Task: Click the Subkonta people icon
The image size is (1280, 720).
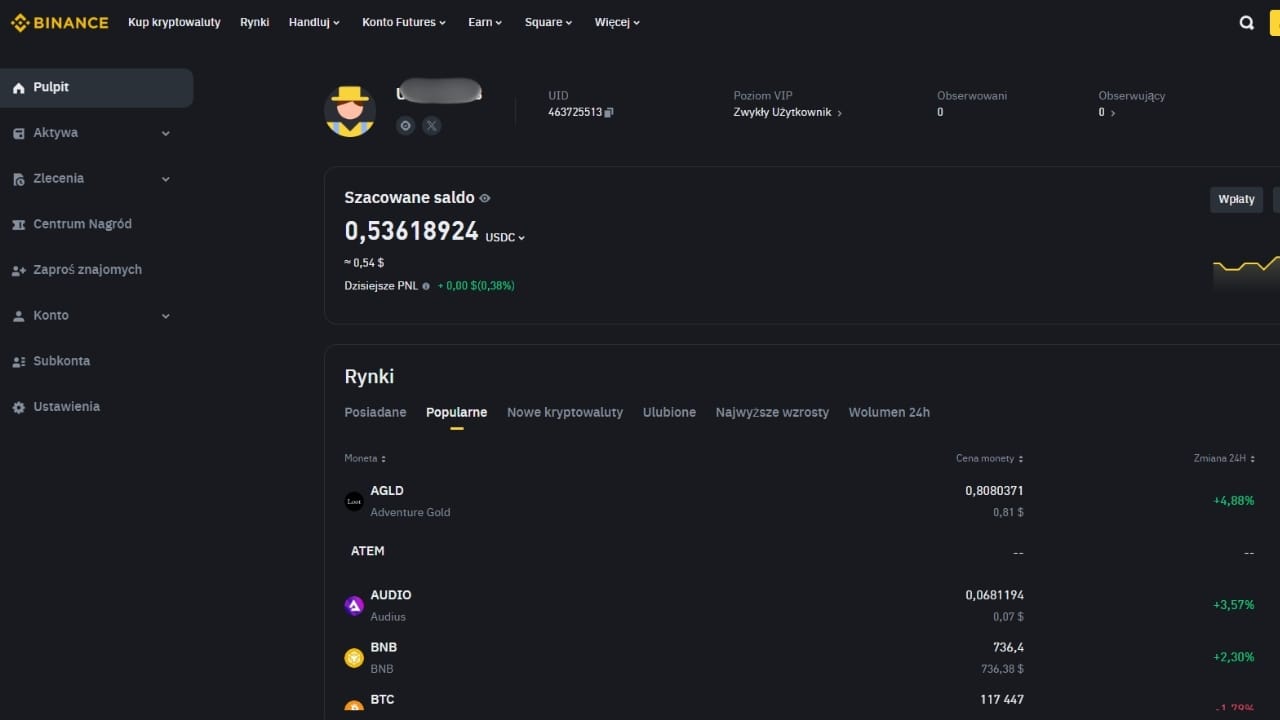Action: [x=18, y=362]
